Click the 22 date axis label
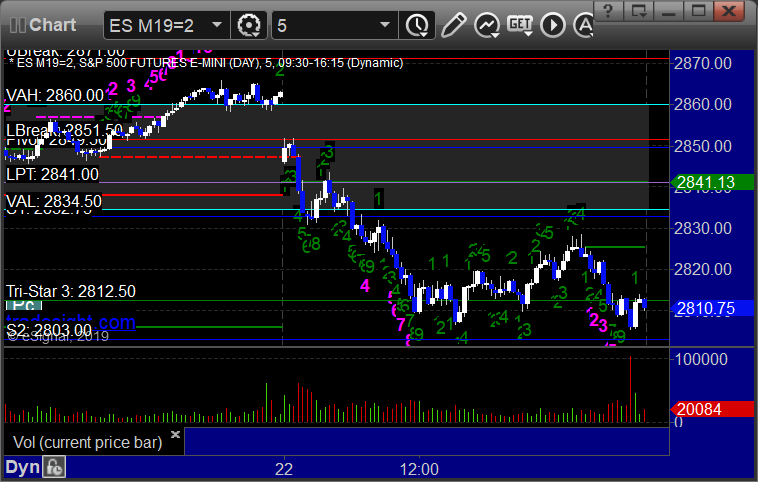Image resolution: width=758 pixels, height=482 pixels. coord(284,469)
